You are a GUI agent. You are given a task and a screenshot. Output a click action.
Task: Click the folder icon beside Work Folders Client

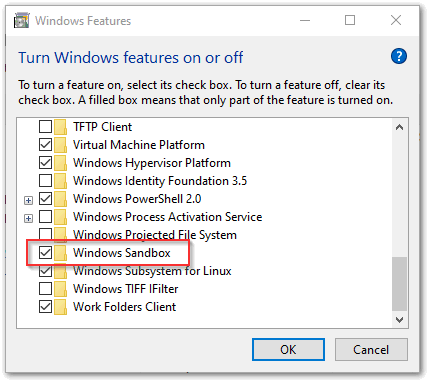point(60,307)
